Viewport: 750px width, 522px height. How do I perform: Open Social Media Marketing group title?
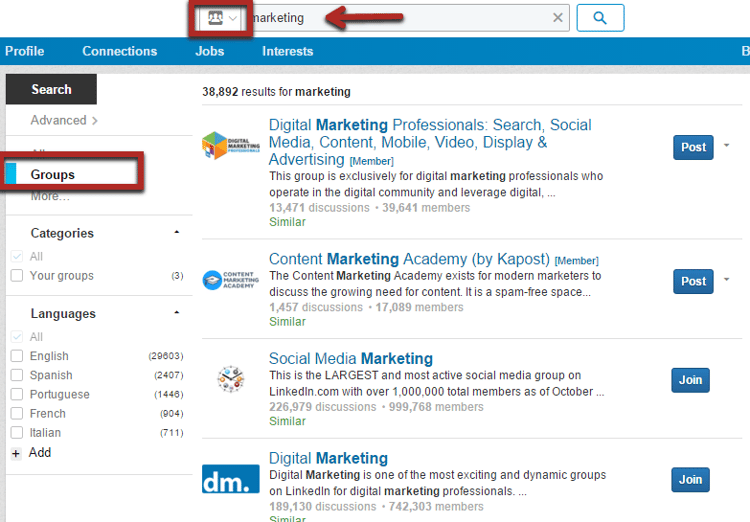point(351,358)
